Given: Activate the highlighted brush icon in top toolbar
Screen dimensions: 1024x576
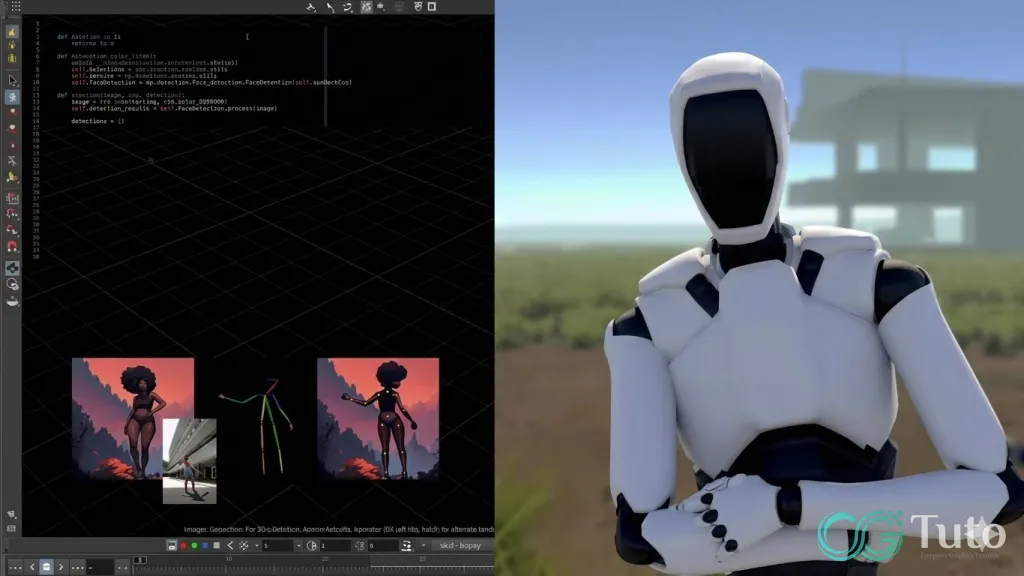Looking at the screenshot, I should (x=366, y=7).
